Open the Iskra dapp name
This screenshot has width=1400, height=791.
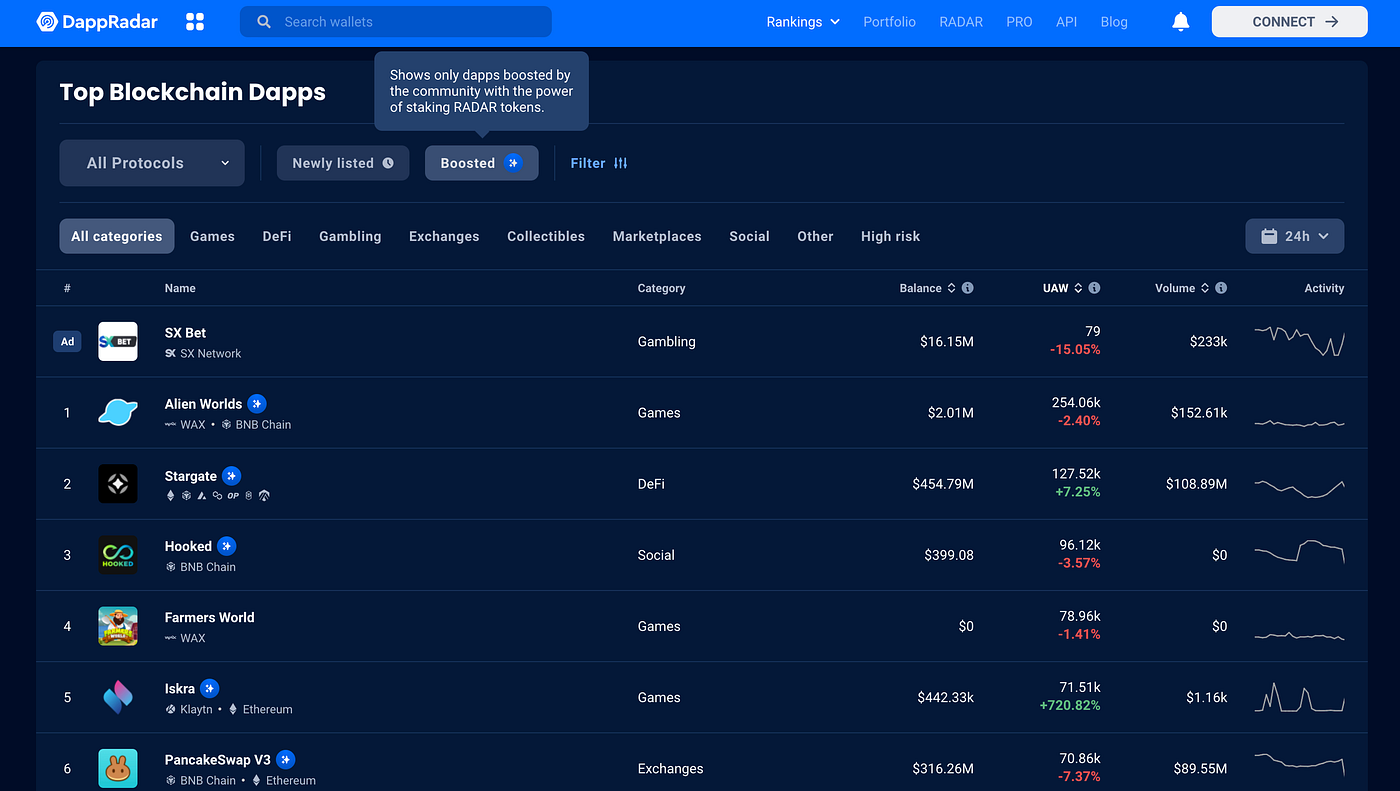click(180, 688)
